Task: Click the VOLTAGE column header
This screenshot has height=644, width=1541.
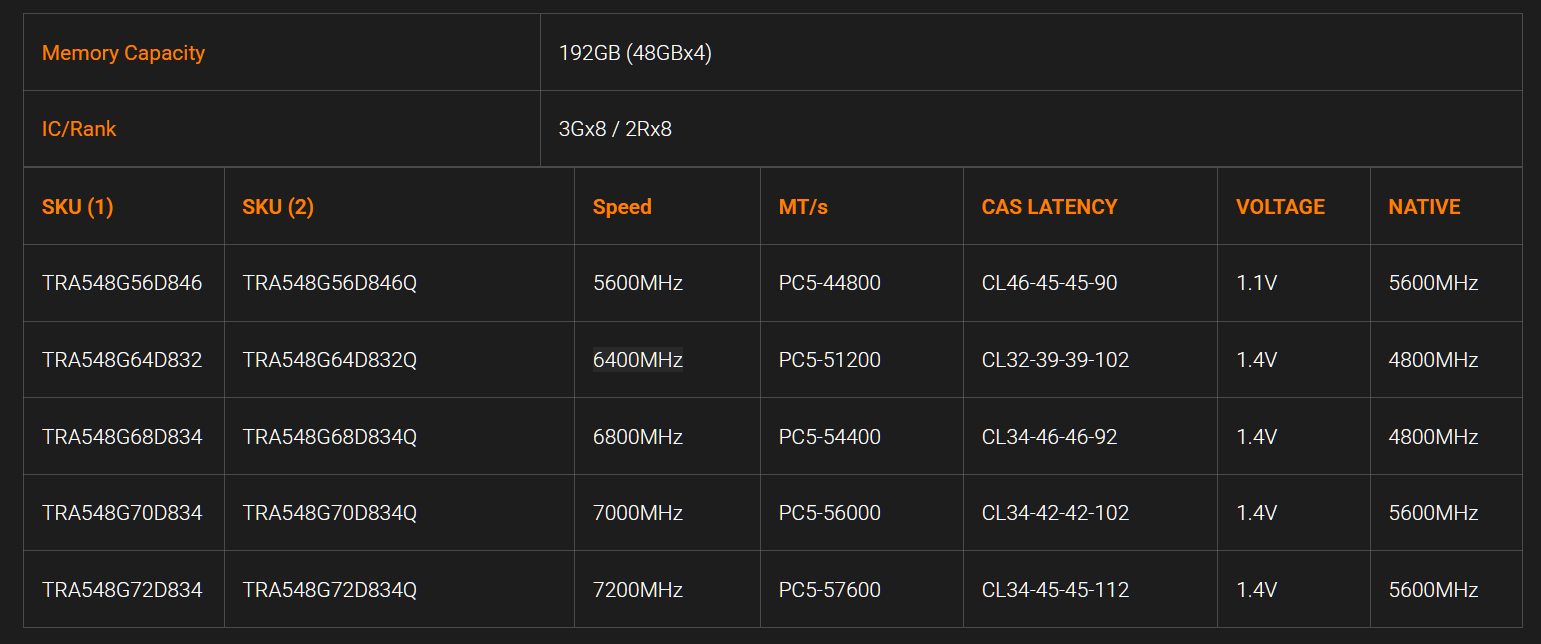Action: (1280, 207)
